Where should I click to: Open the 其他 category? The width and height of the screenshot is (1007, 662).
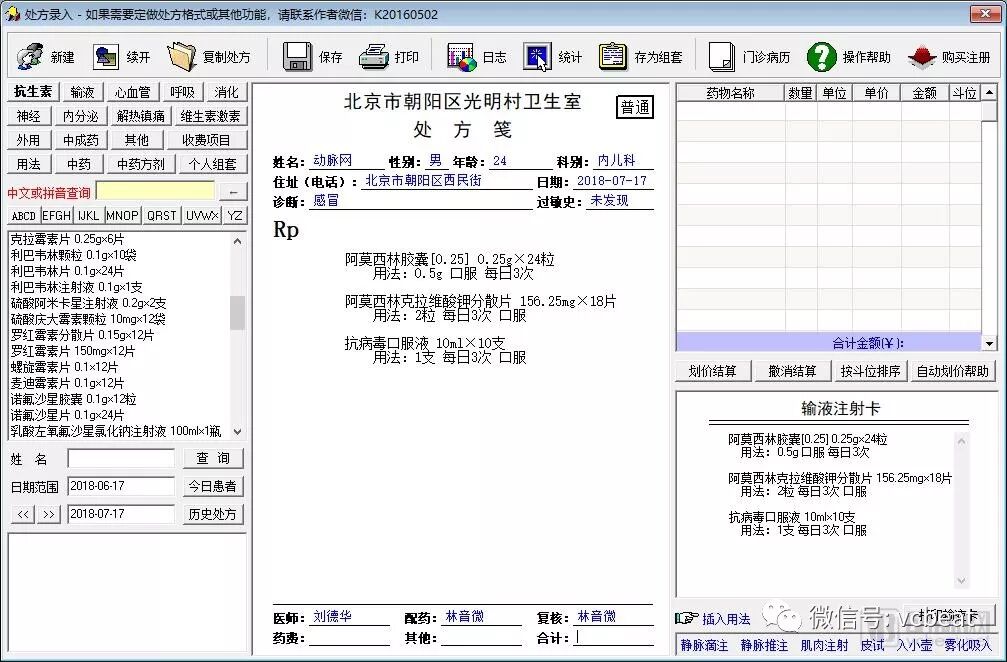(x=136, y=140)
